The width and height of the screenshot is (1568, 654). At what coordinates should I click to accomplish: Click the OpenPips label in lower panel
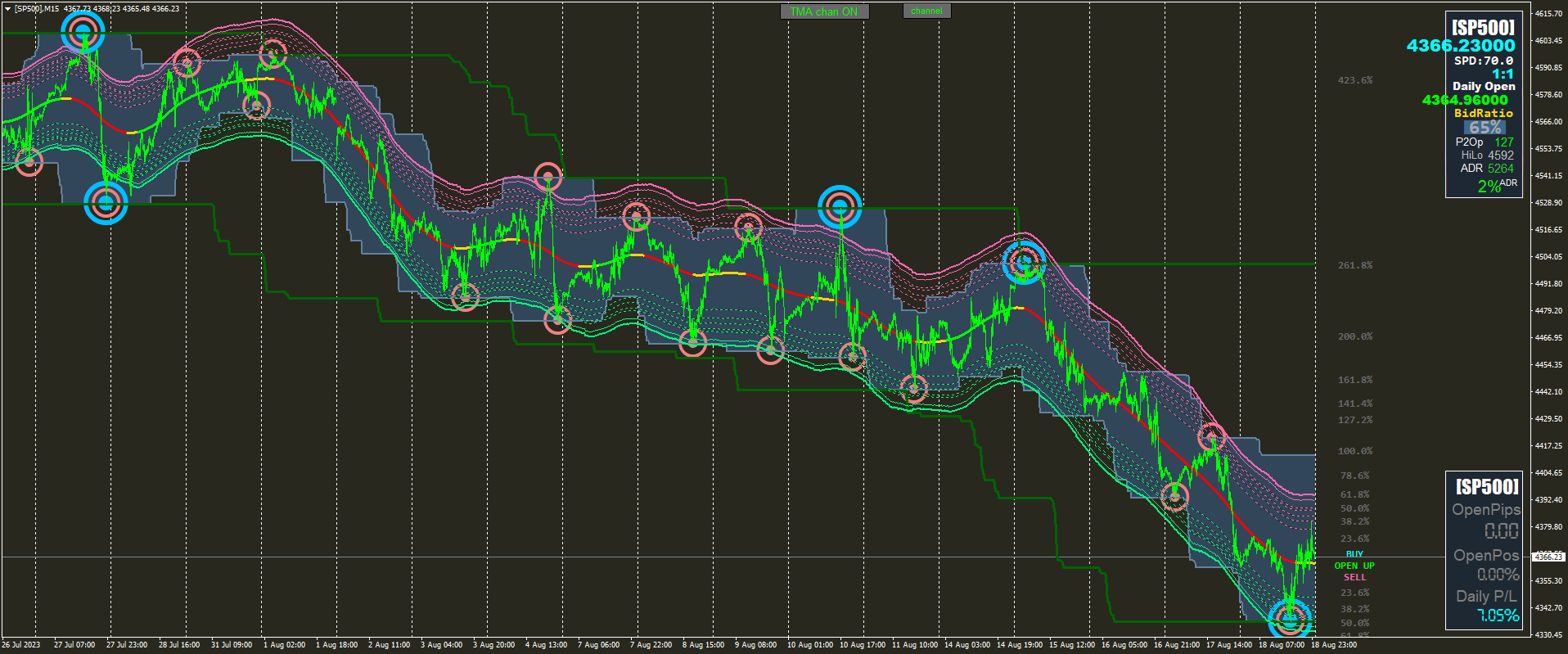tap(1486, 510)
